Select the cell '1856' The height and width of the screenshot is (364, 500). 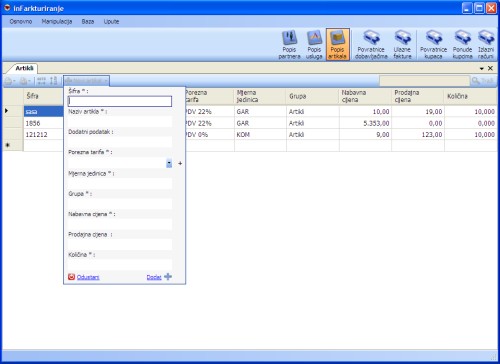43,123
